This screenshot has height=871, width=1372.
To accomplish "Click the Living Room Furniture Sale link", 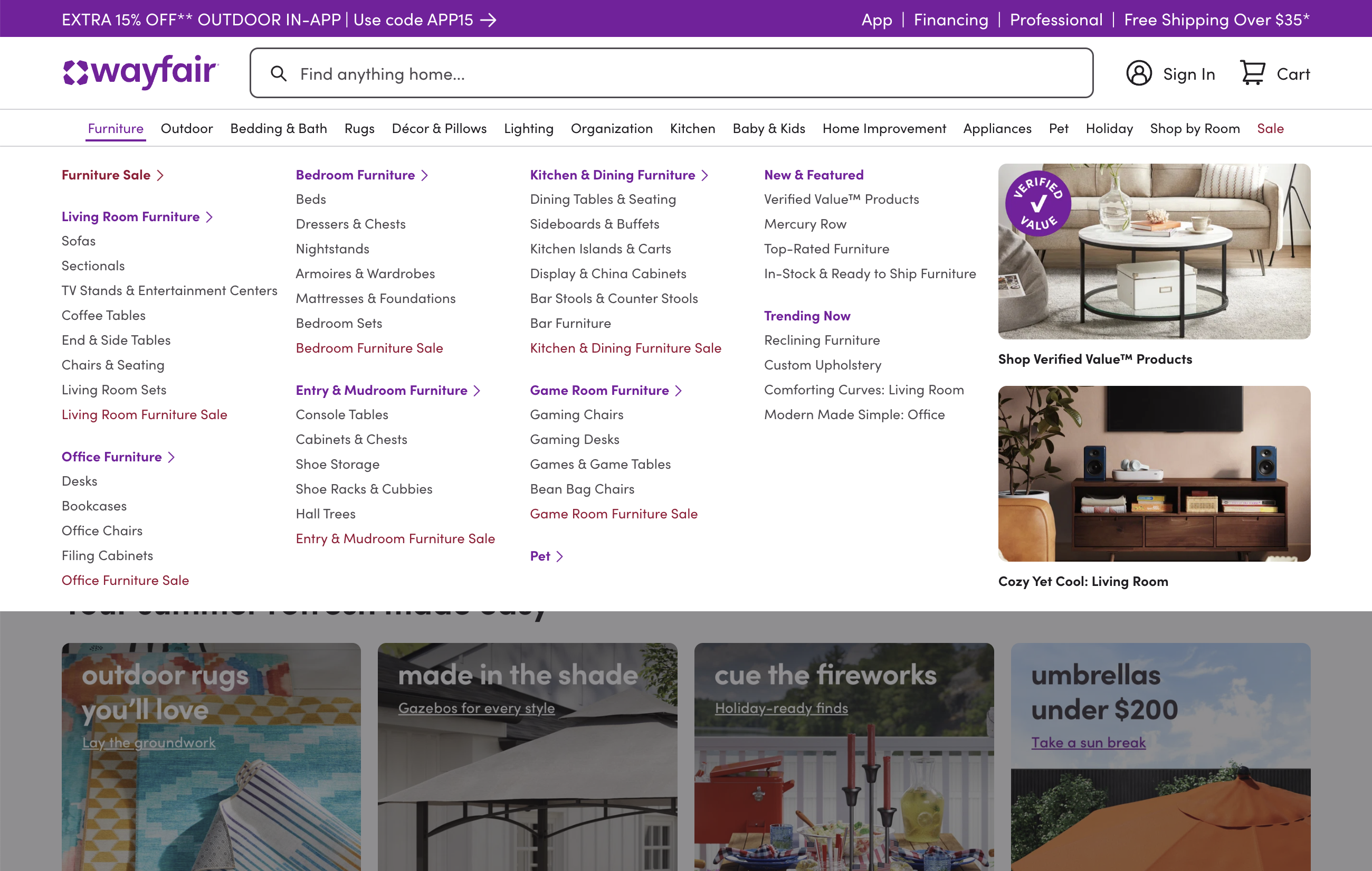I will coord(145,414).
